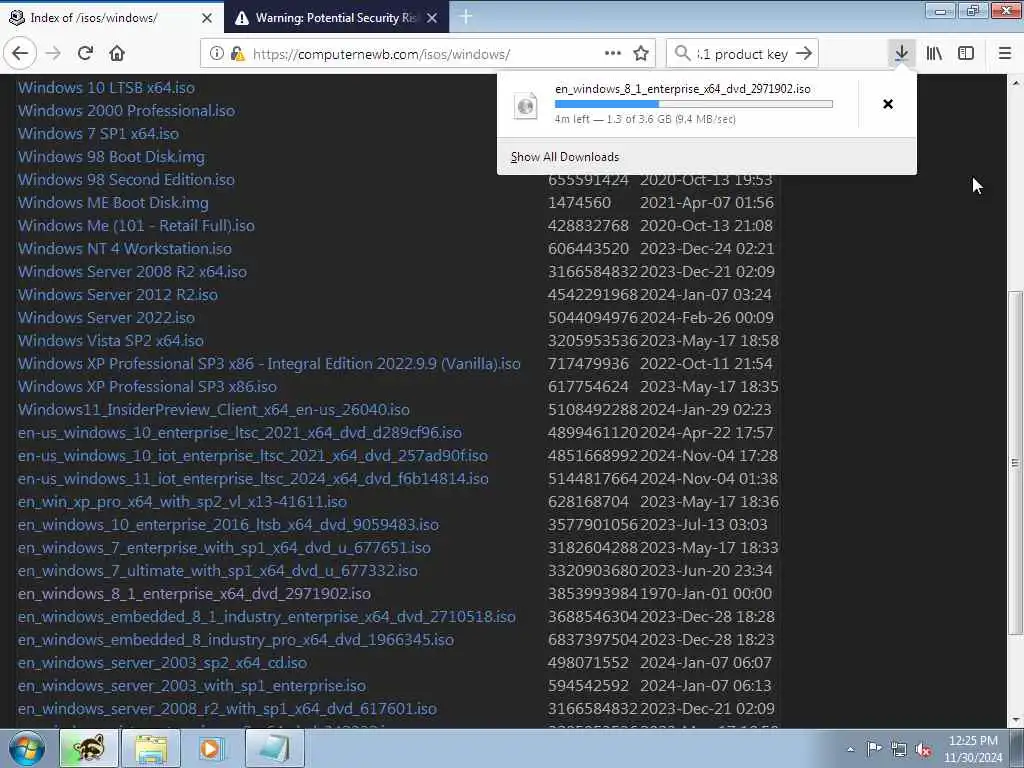Open Windows 10 LTSB x64.iso link

pyautogui.click(x=106, y=88)
